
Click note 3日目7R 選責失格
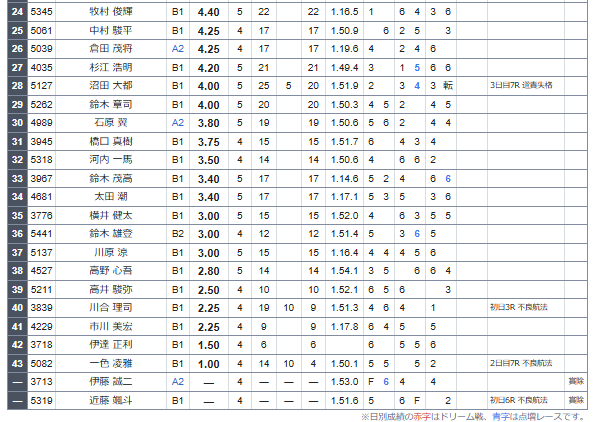(x=521, y=85)
